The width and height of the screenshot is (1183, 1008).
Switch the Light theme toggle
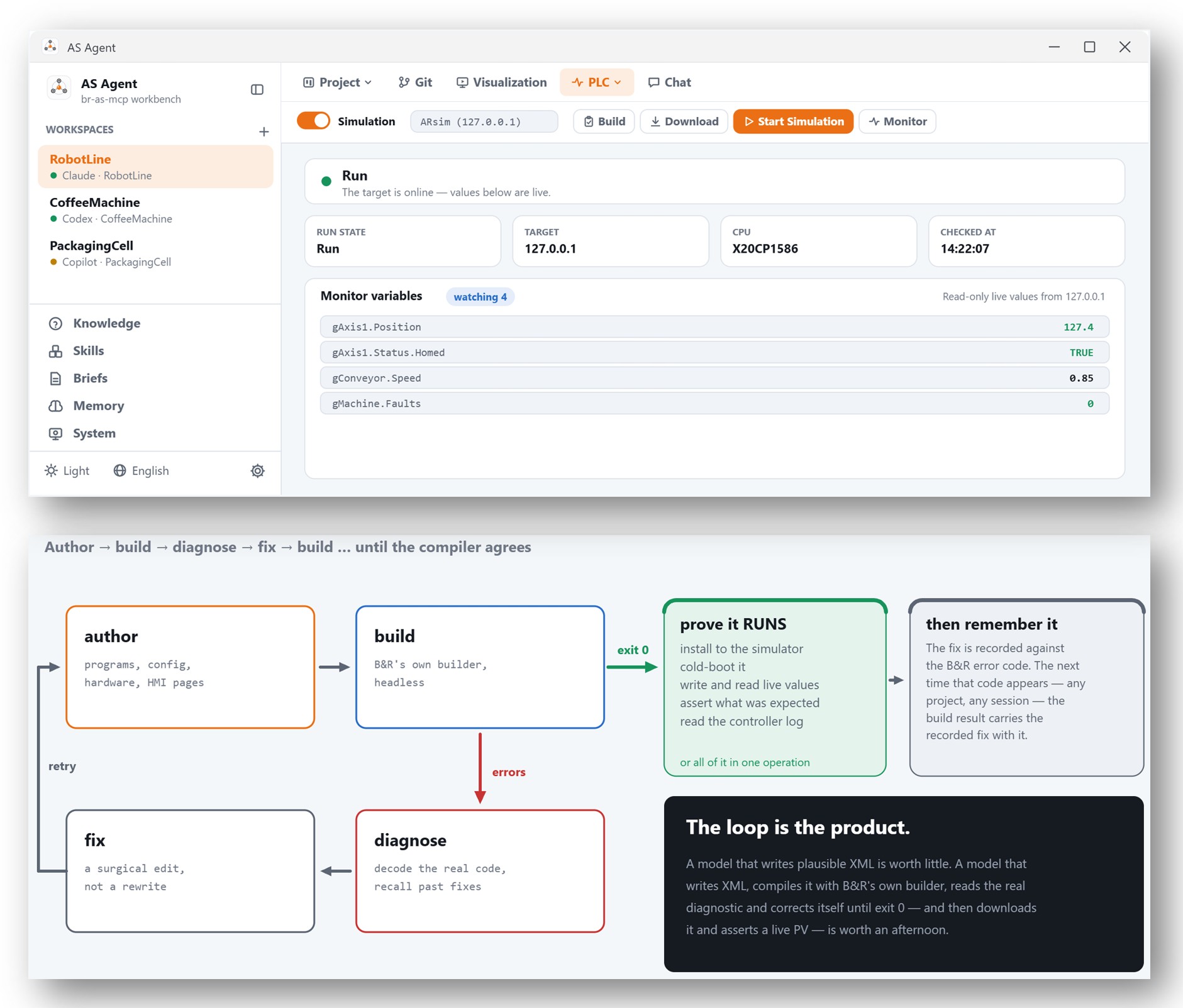pyautogui.click(x=67, y=471)
